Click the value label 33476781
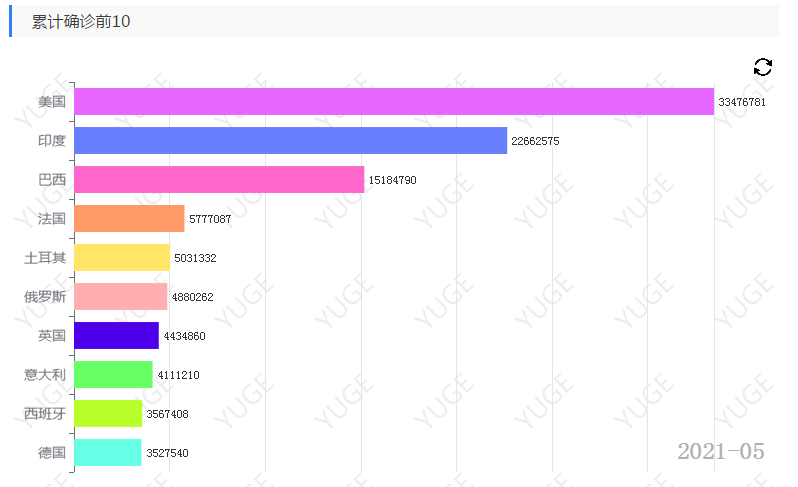Viewport: 798px width, 487px height. (x=742, y=102)
